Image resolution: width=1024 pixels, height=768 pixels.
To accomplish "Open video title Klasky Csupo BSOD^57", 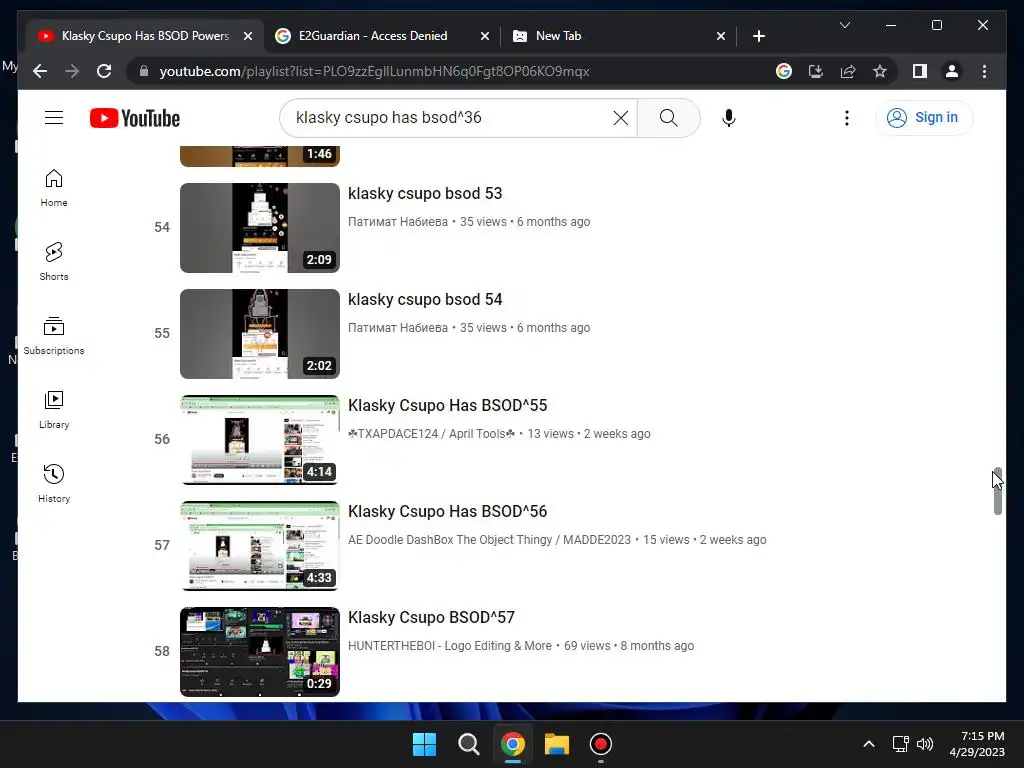I will 431,617.
